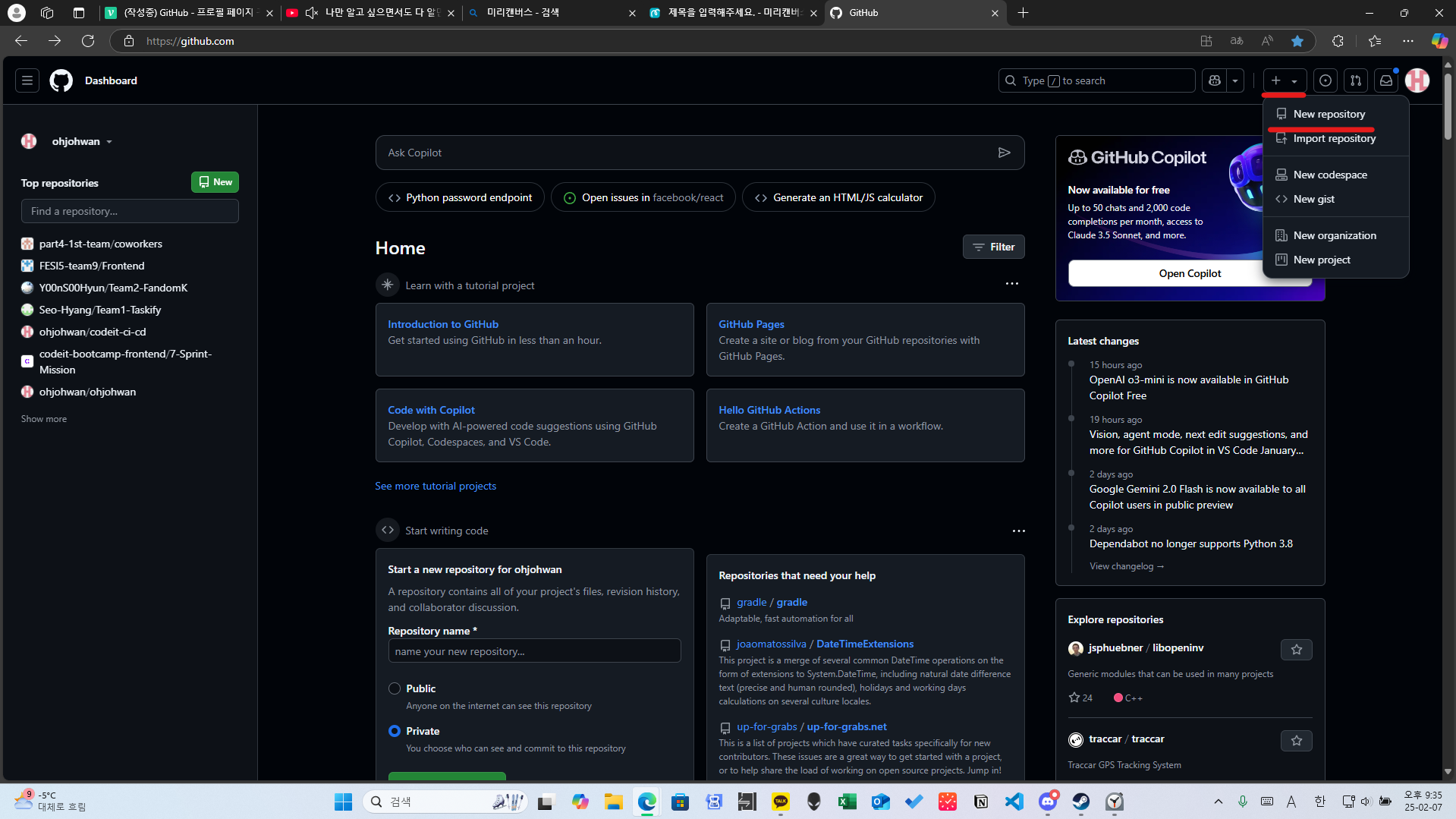Focus the Repository name input field

pos(534,651)
